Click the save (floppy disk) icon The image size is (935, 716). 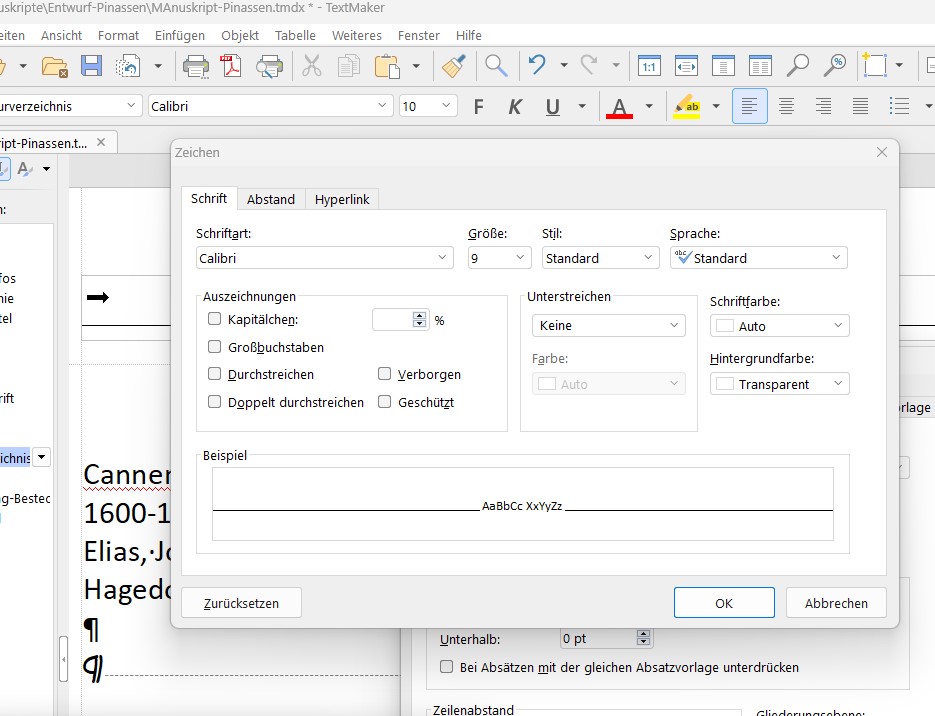point(91,66)
